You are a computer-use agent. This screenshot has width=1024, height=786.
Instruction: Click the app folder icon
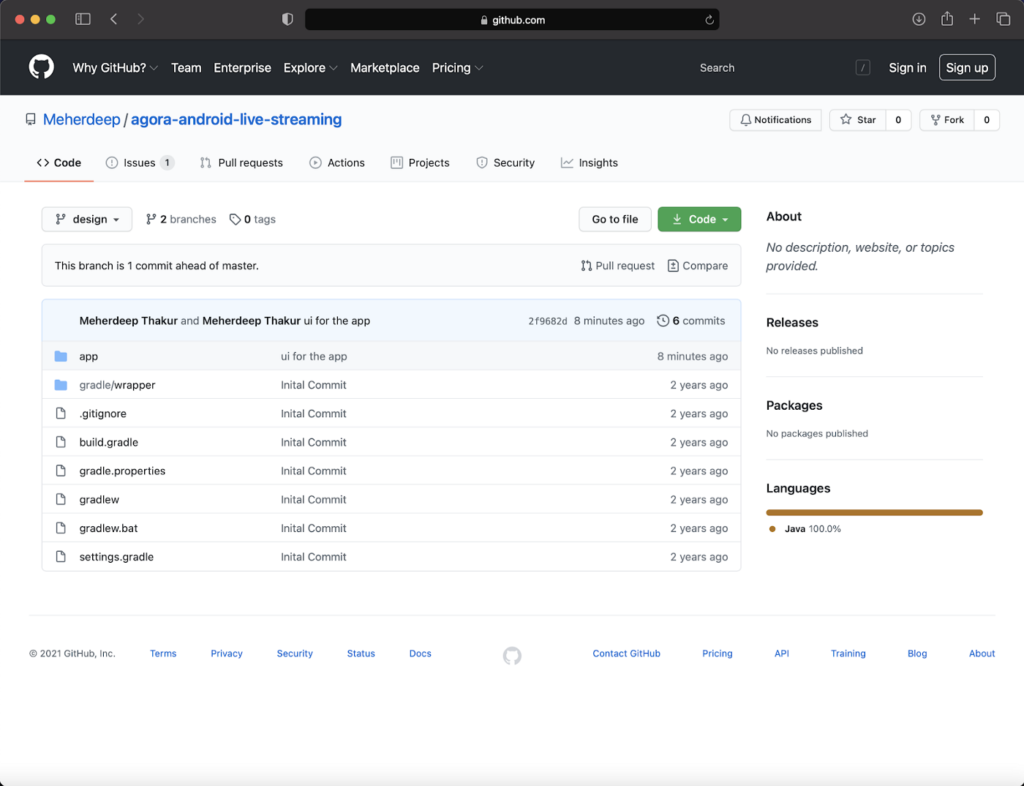click(x=61, y=356)
